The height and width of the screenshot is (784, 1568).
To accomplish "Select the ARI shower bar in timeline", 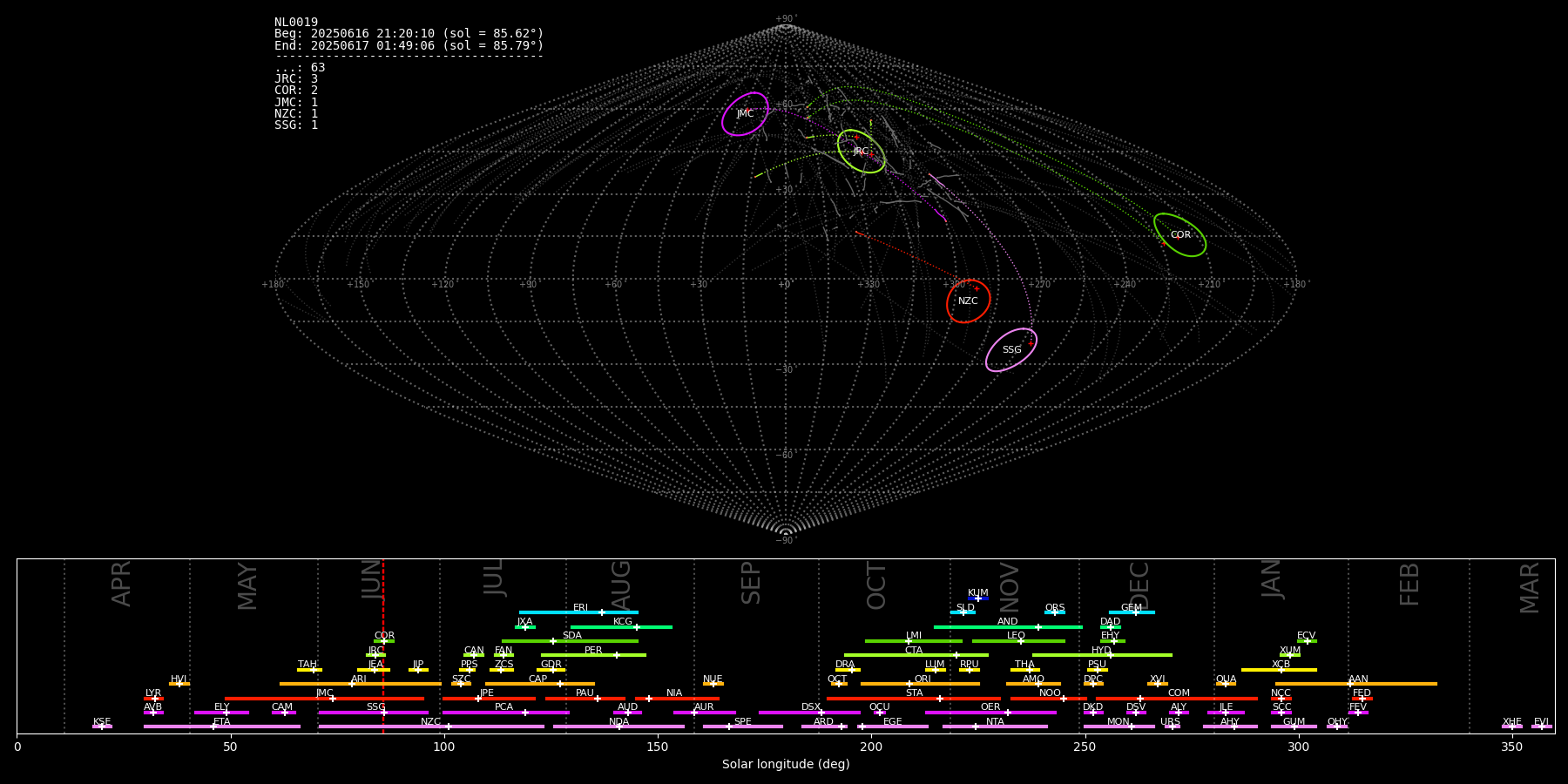I will point(360,684).
